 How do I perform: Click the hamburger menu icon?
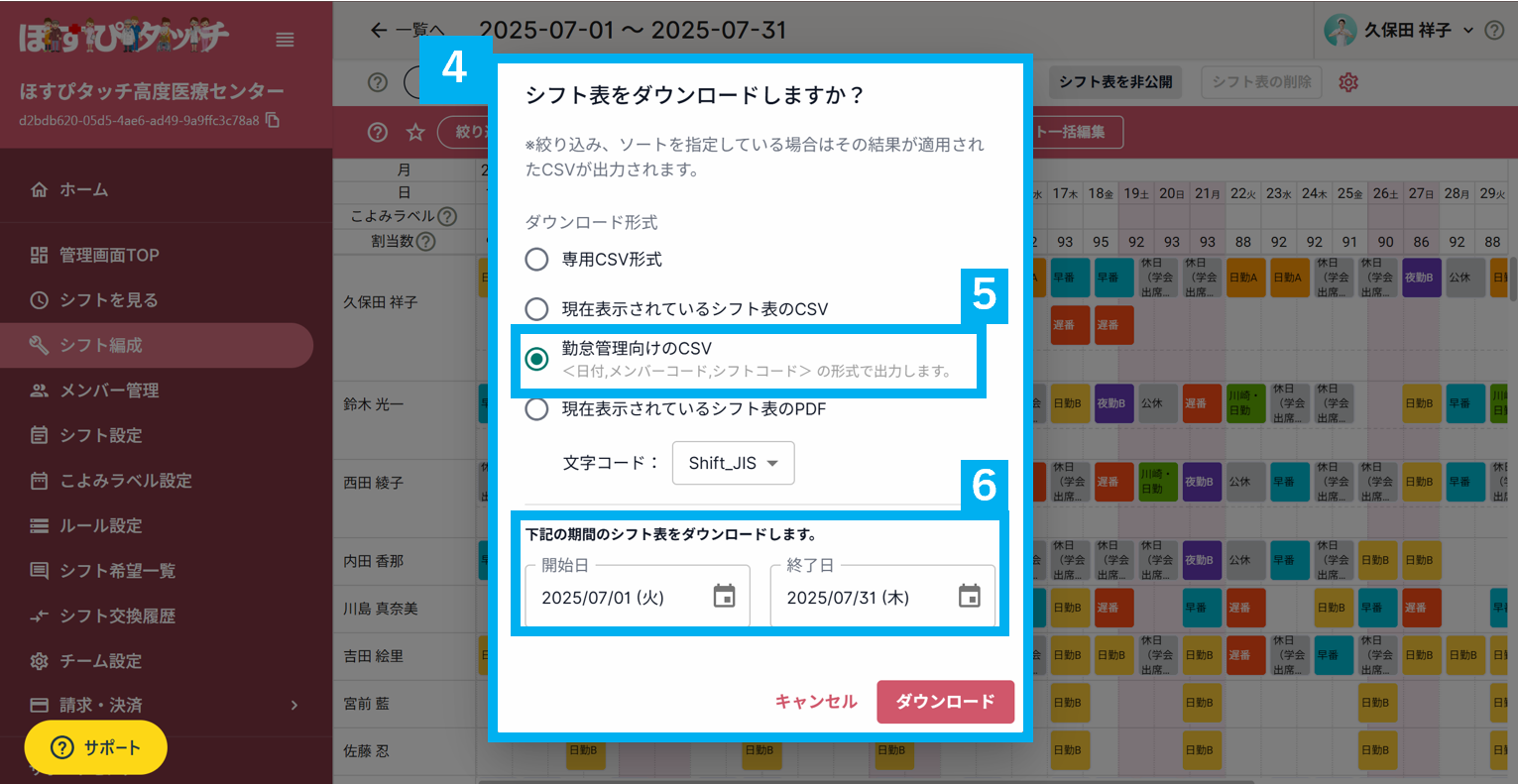pos(285,40)
